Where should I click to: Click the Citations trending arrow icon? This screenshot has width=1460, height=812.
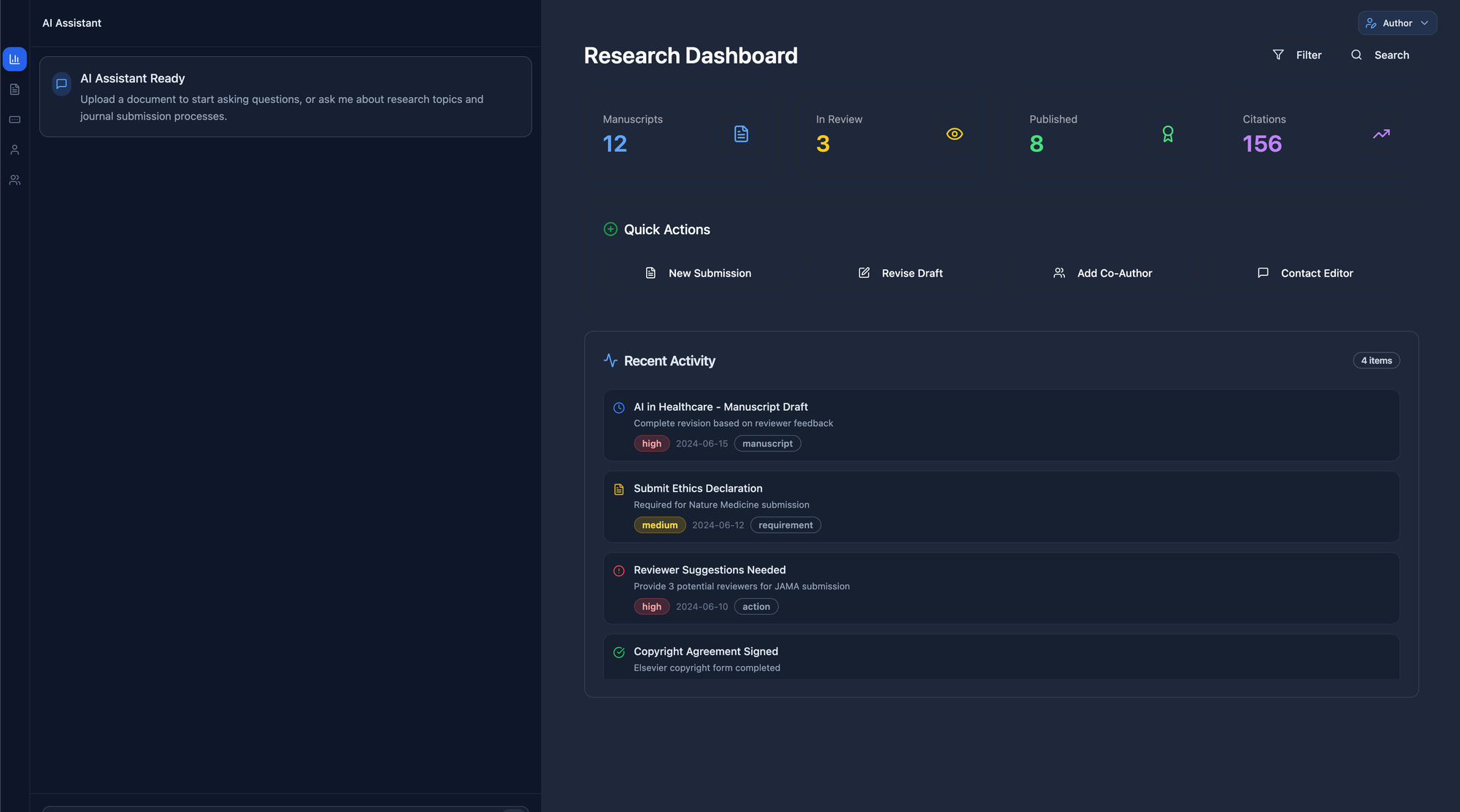(1381, 134)
